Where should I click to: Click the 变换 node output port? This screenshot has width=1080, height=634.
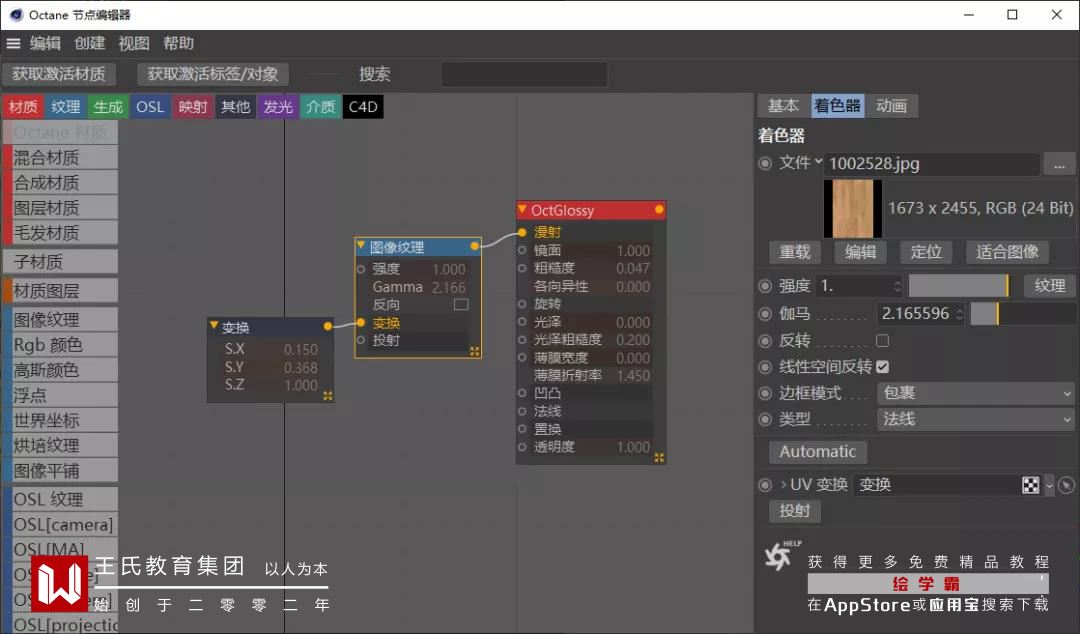click(x=328, y=326)
